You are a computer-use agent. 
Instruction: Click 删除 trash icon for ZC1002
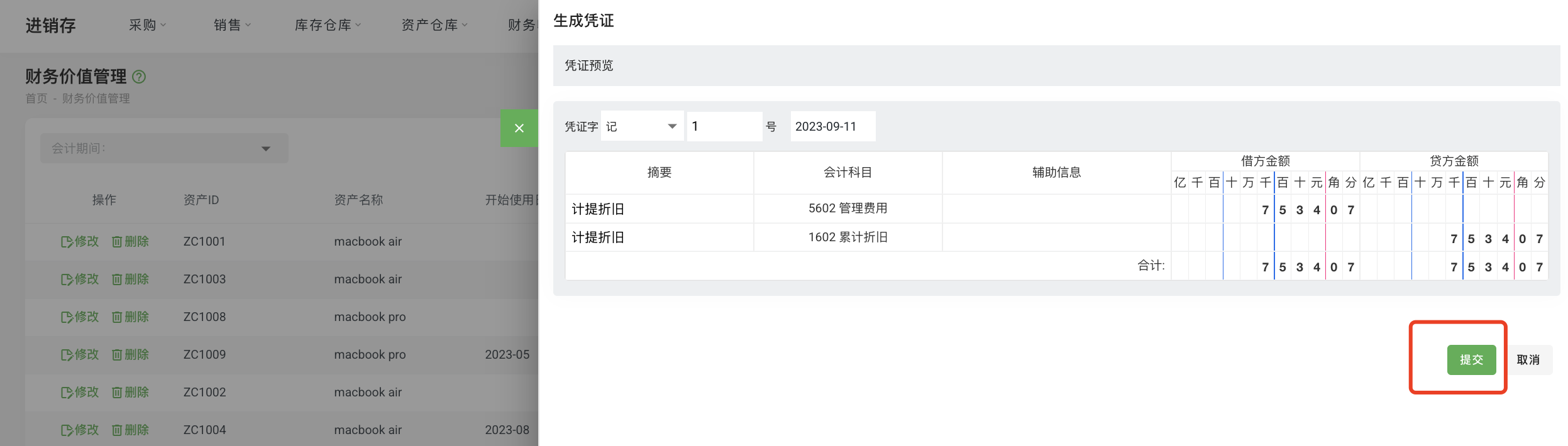pos(117,393)
